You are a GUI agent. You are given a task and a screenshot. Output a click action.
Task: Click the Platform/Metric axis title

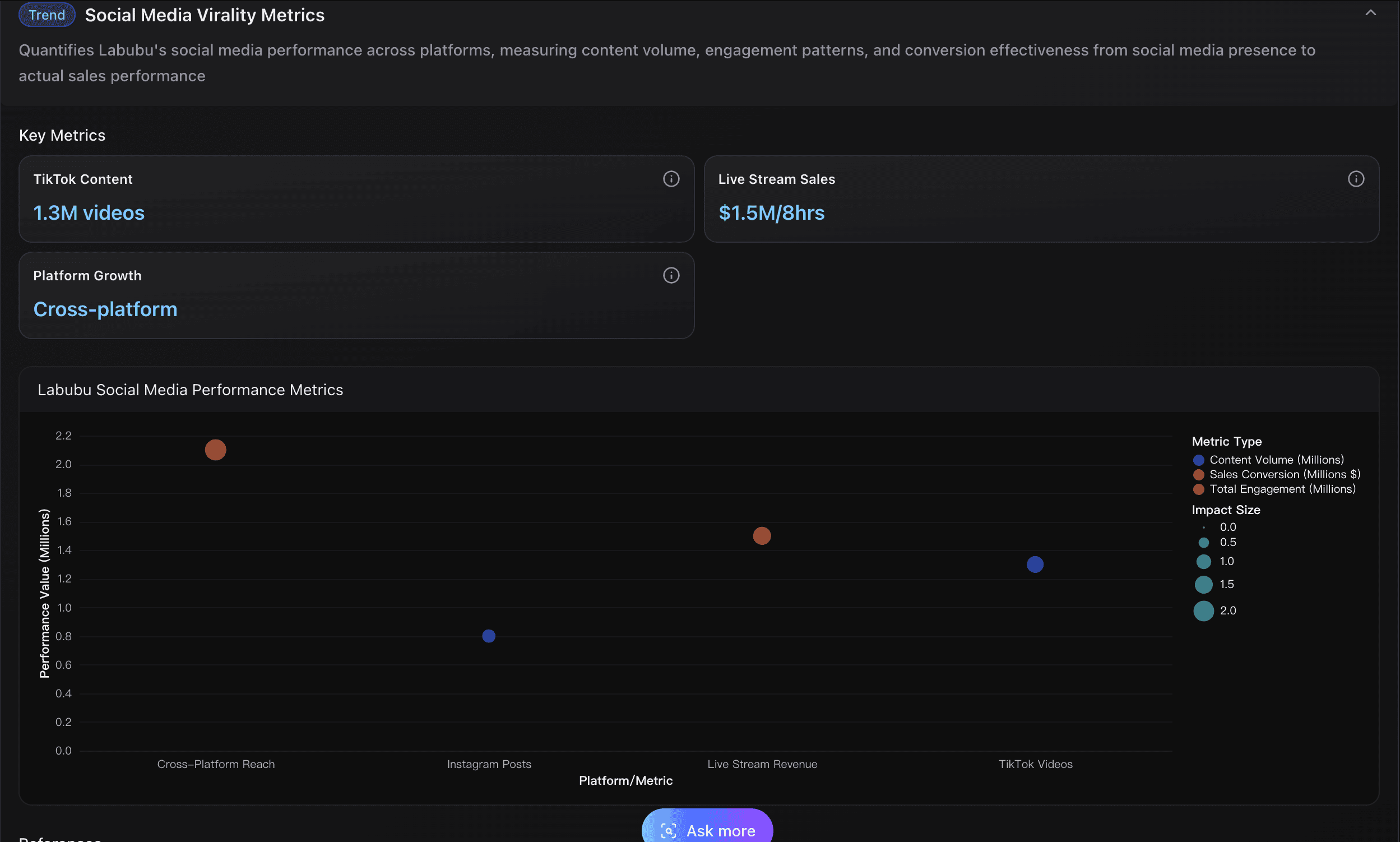(625, 781)
